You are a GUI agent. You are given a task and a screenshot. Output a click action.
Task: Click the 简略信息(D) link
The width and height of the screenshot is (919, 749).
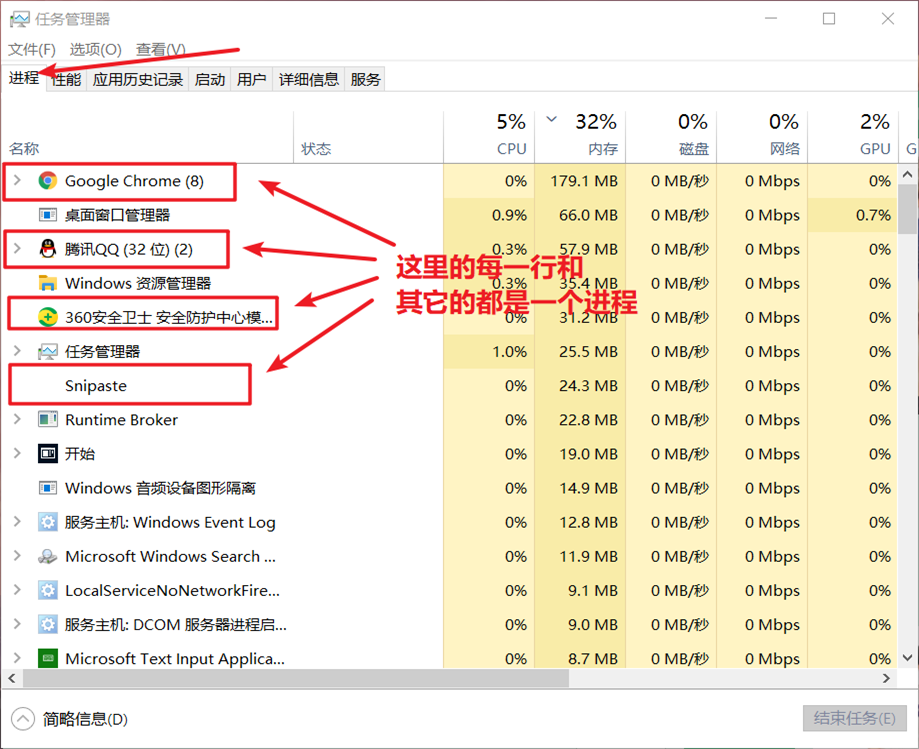point(85,719)
